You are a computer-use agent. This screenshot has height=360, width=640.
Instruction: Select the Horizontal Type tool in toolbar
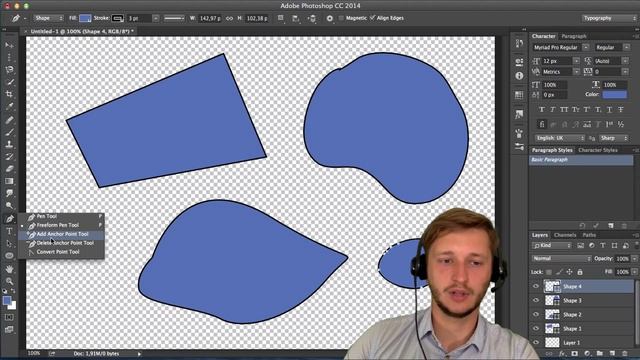[x=9, y=231]
